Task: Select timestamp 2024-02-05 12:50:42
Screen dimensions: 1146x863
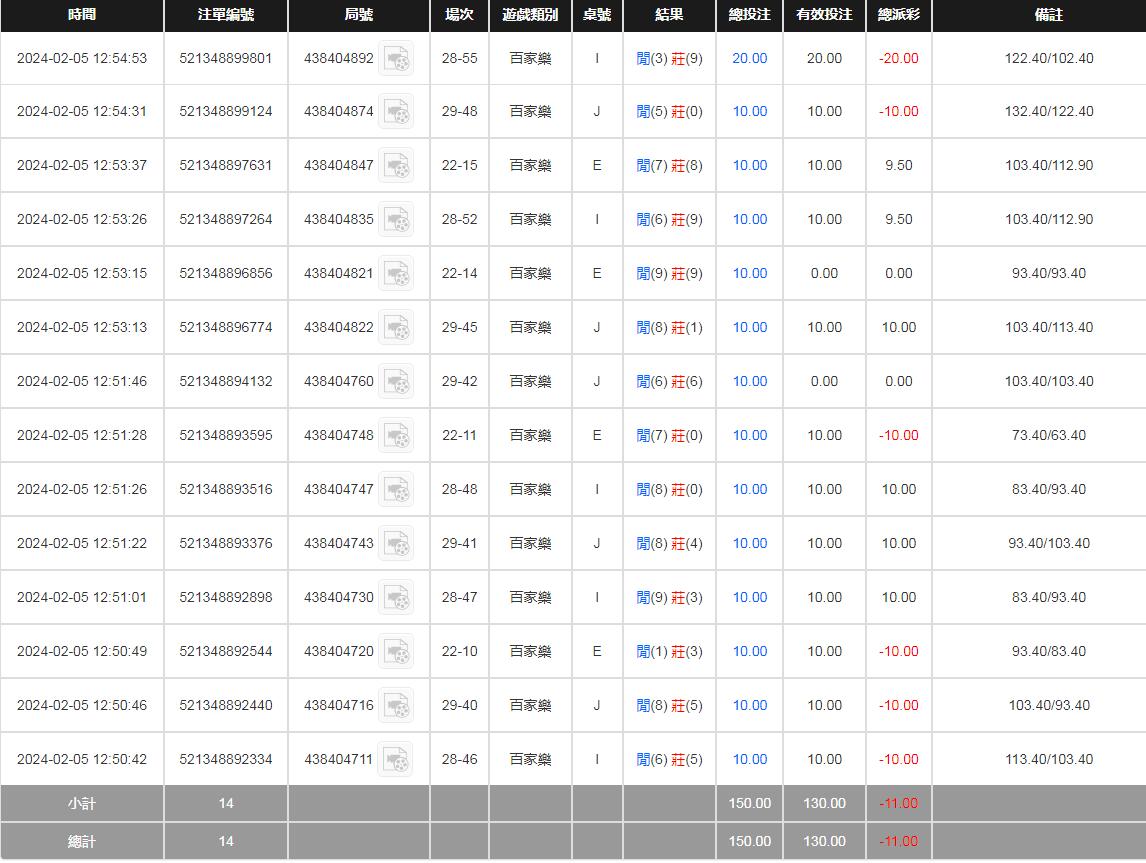Action: tap(82, 760)
